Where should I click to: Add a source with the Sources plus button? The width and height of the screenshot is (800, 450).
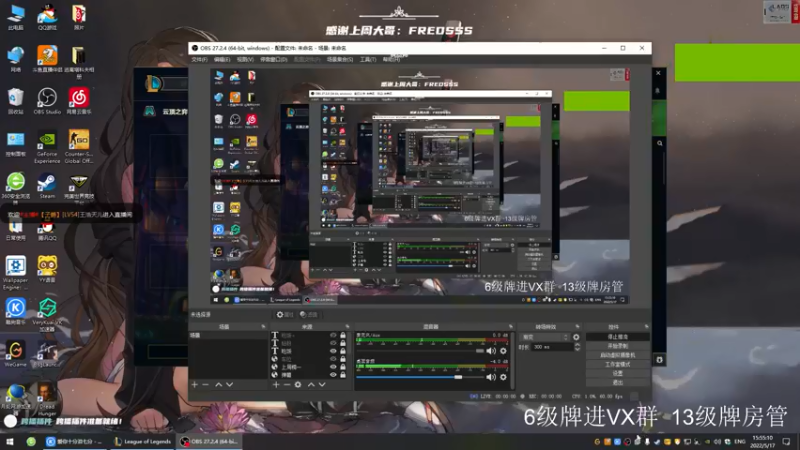coord(276,385)
